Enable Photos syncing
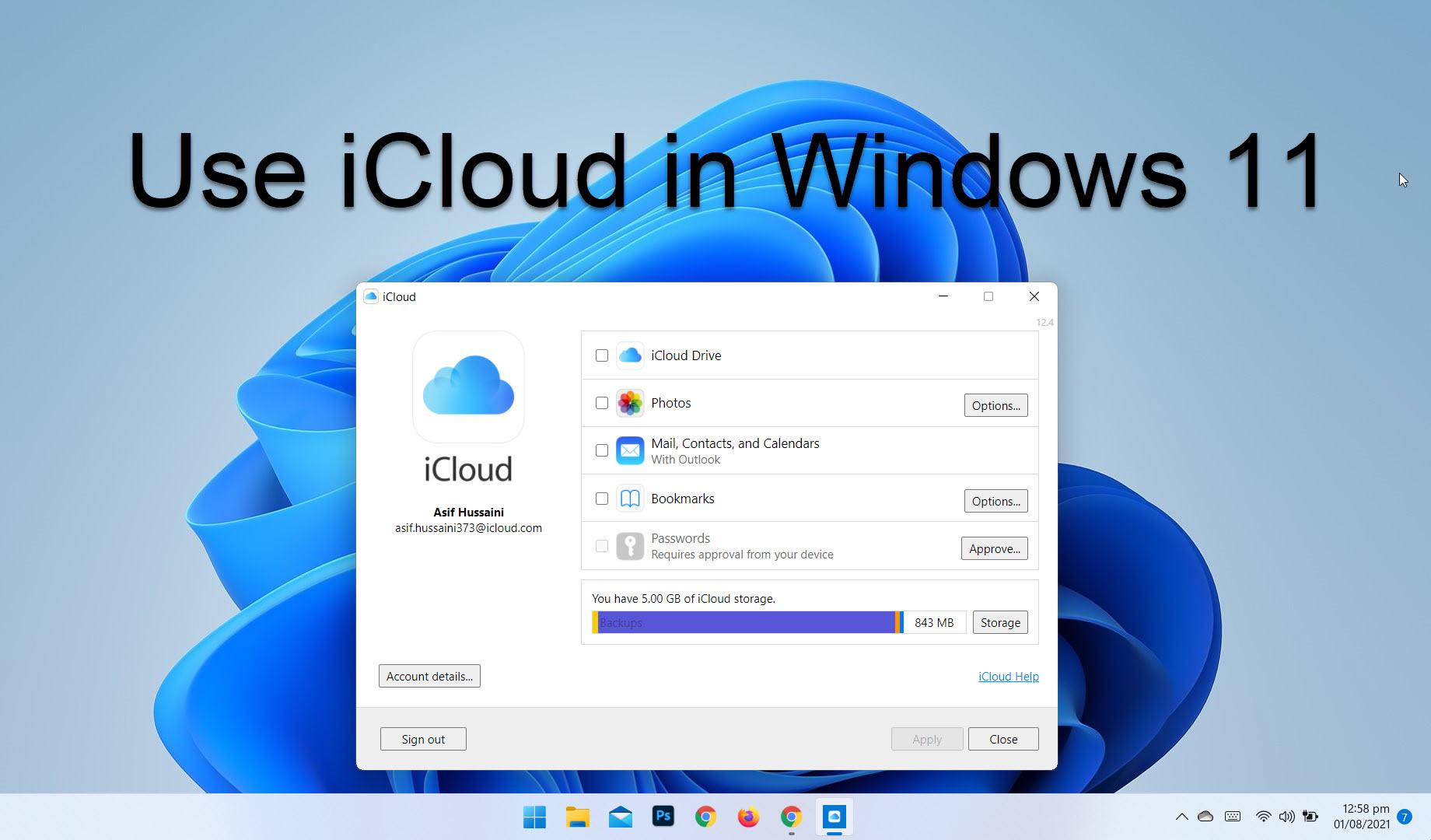The image size is (1431, 840). point(601,403)
